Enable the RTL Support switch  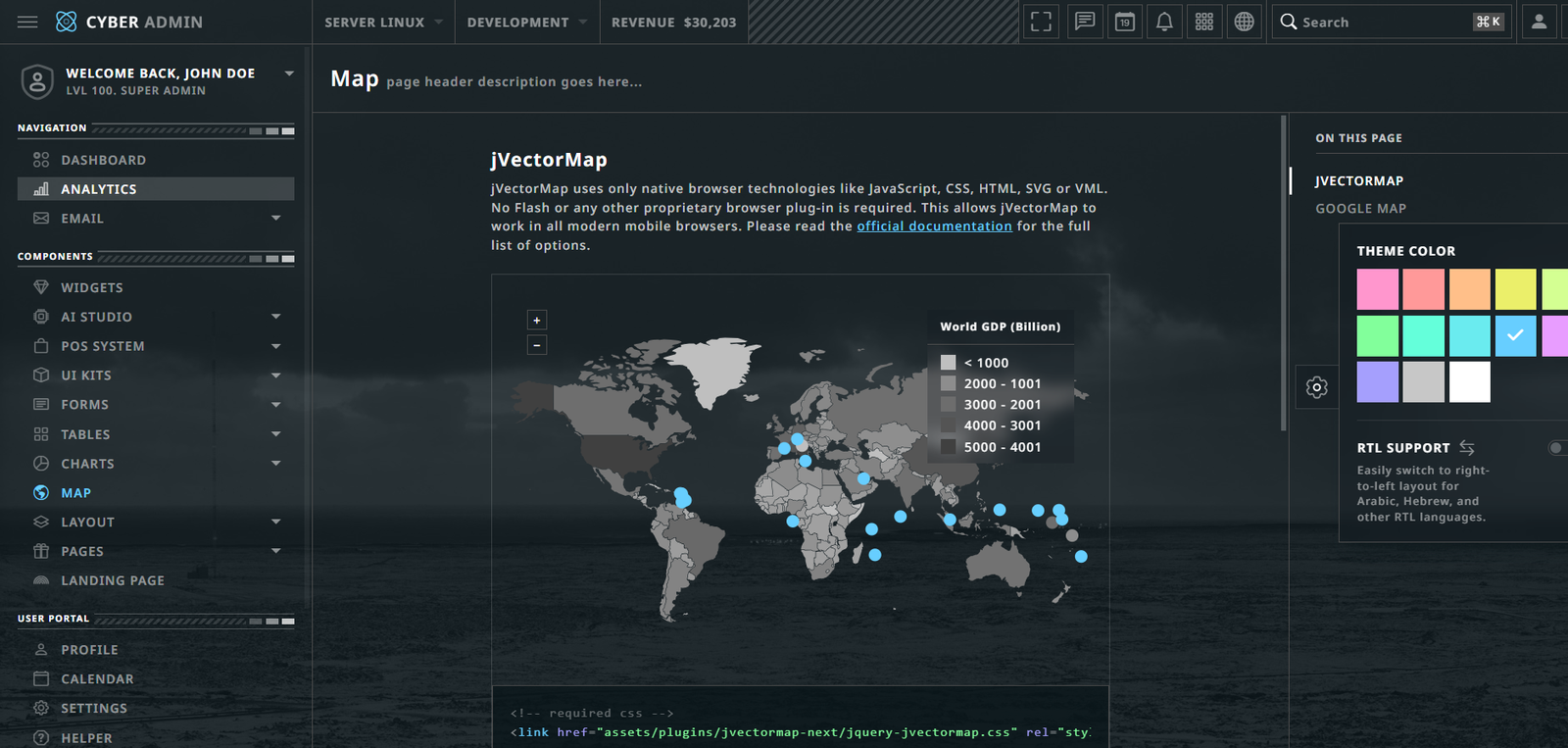(x=1556, y=448)
